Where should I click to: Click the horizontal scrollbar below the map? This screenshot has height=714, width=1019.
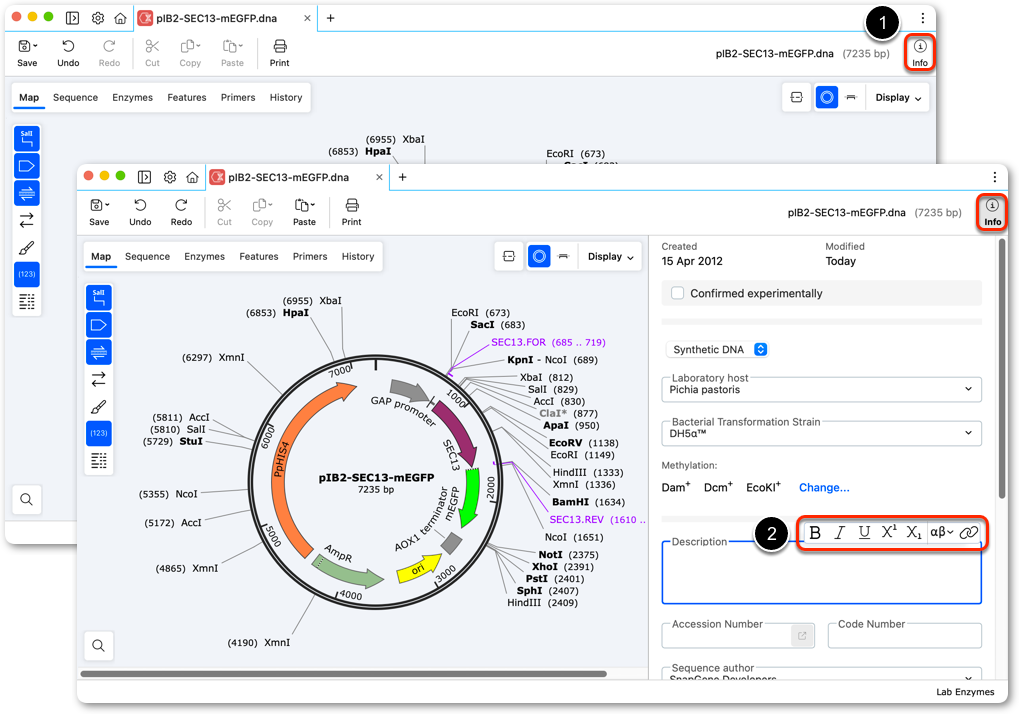tap(343, 674)
